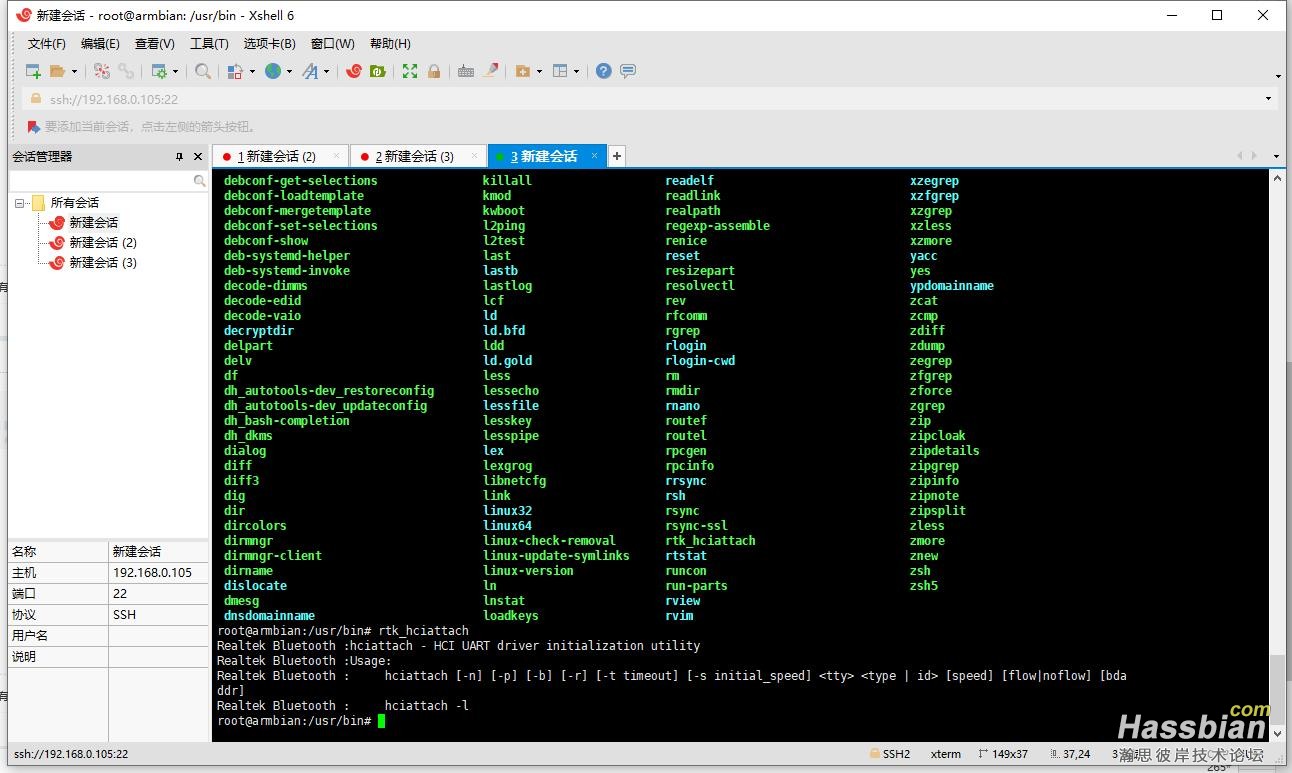The width and height of the screenshot is (1292, 773).
Task: Click the new folder toolbar icon
Action: click(x=523, y=71)
